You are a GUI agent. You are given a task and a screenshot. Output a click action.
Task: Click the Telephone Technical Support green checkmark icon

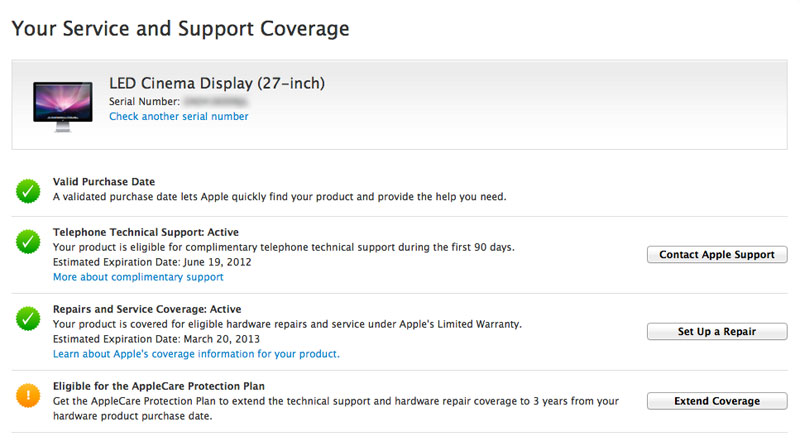28,242
